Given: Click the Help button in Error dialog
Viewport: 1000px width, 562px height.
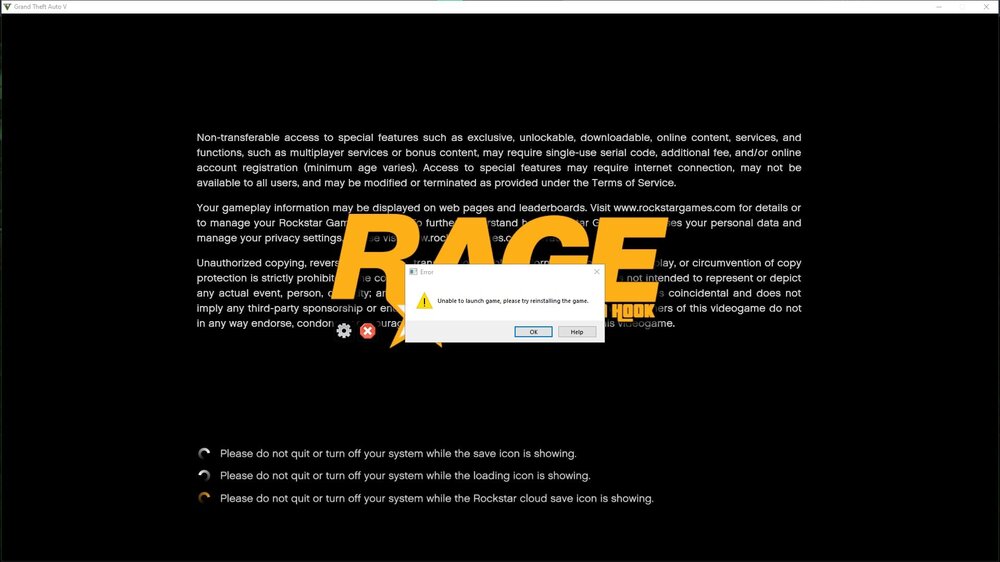Looking at the screenshot, I should tap(577, 332).
